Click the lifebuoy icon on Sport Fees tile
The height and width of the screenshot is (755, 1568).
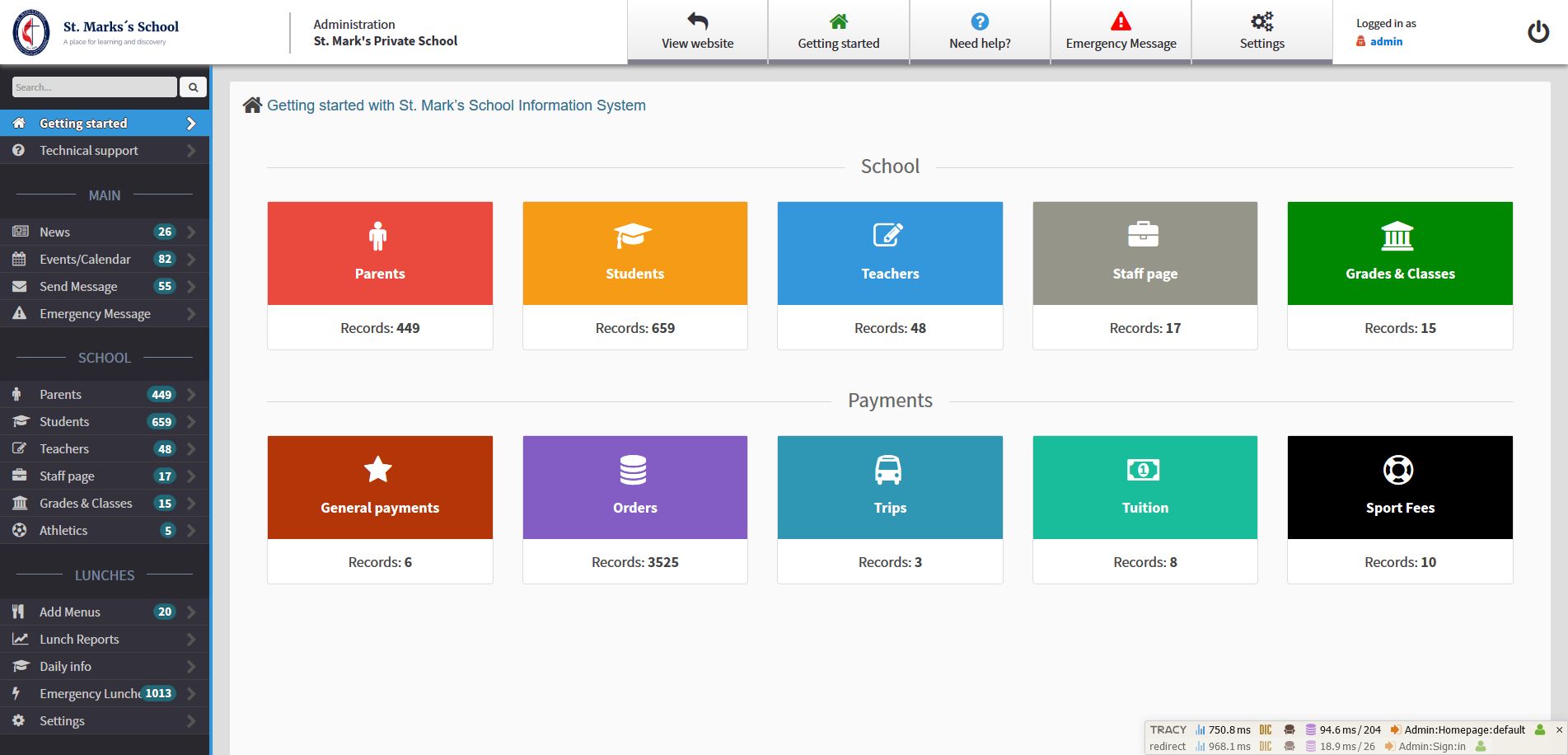[1398, 470]
